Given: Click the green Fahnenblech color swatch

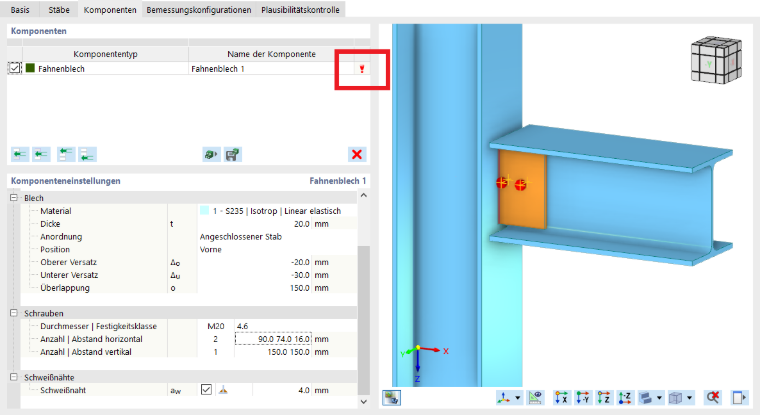Looking at the screenshot, I should click(x=30, y=68).
